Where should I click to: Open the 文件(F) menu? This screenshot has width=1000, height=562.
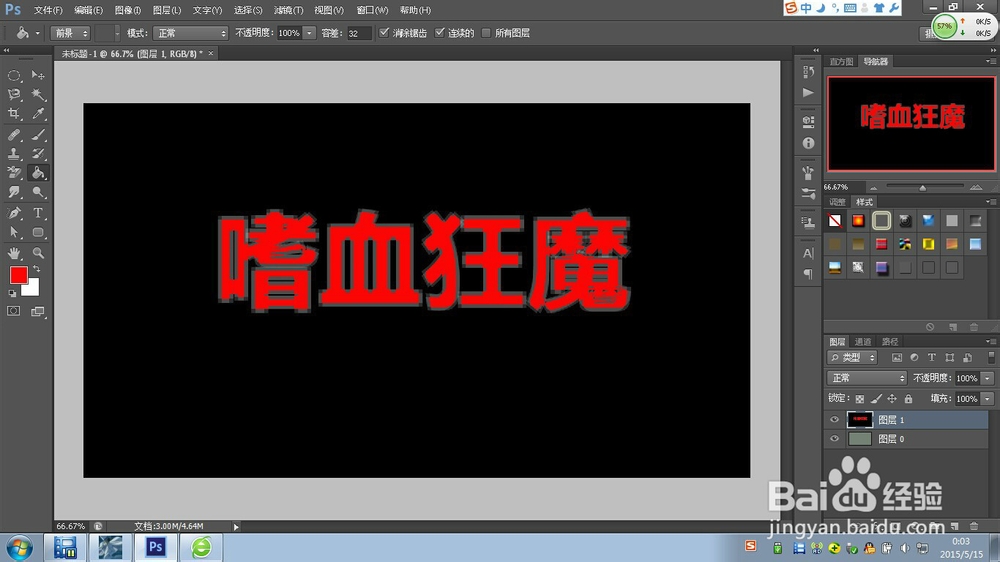(x=48, y=10)
